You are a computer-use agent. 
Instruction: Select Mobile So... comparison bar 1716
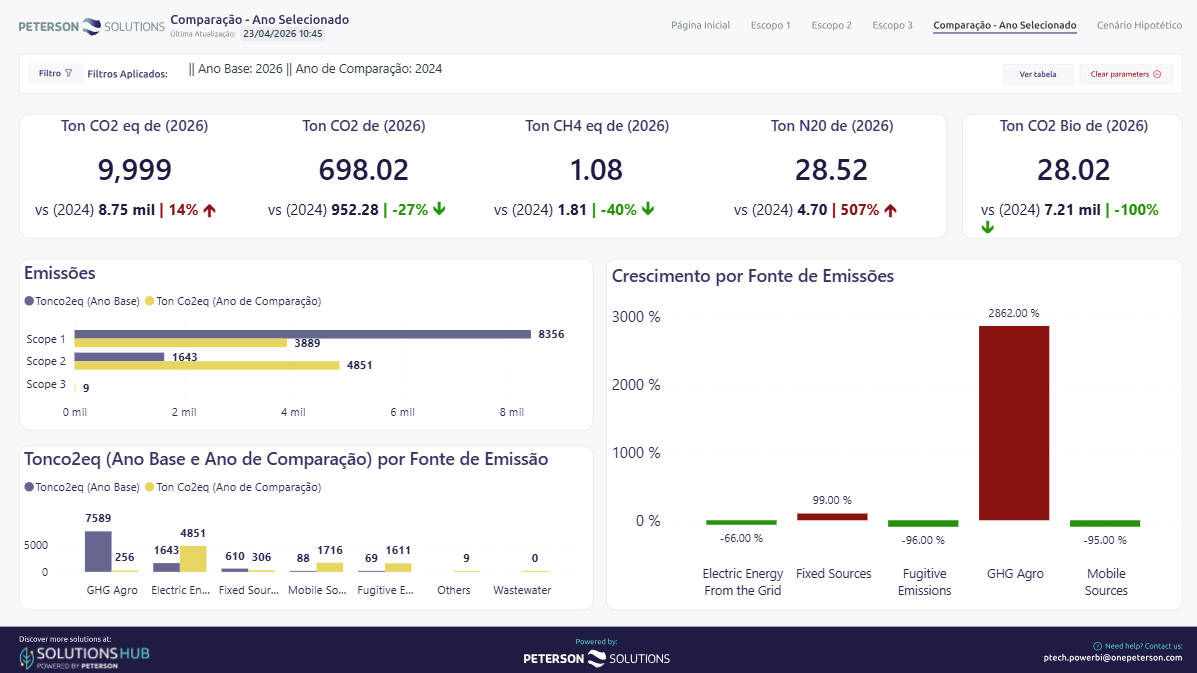coord(330,567)
